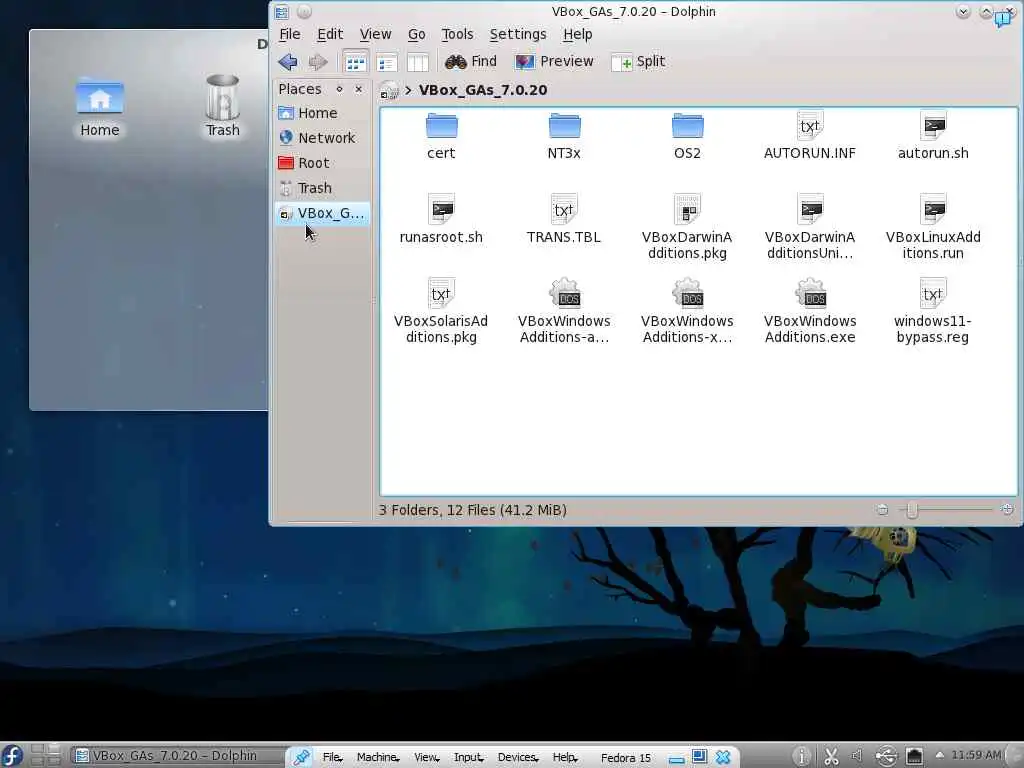Open the virtual desktop pager in the taskbar
The height and width of the screenshot is (768, 1024).
(46, 756)
